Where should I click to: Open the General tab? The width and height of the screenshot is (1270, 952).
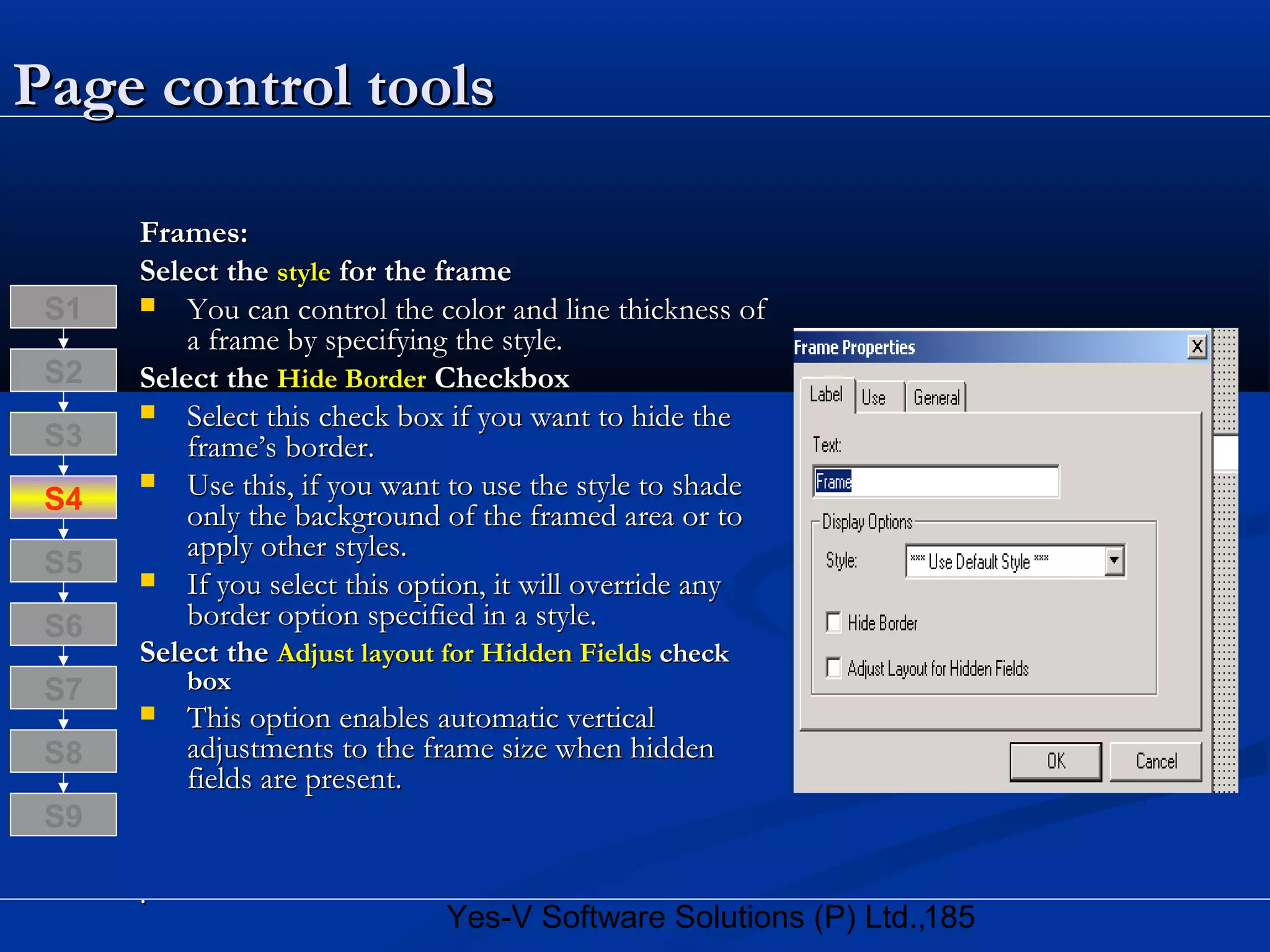pyautogui.click(x=936, y=397)
